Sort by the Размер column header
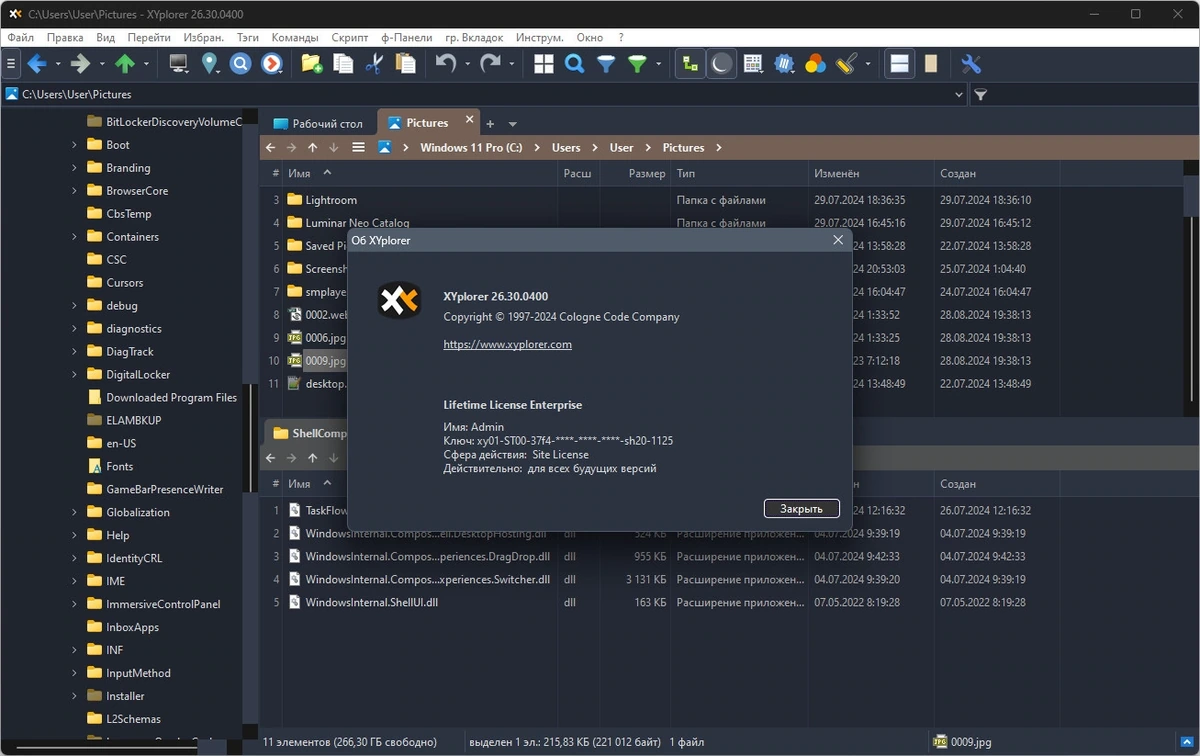Screen dimensions: 1200x756 (x=647, y=173)
